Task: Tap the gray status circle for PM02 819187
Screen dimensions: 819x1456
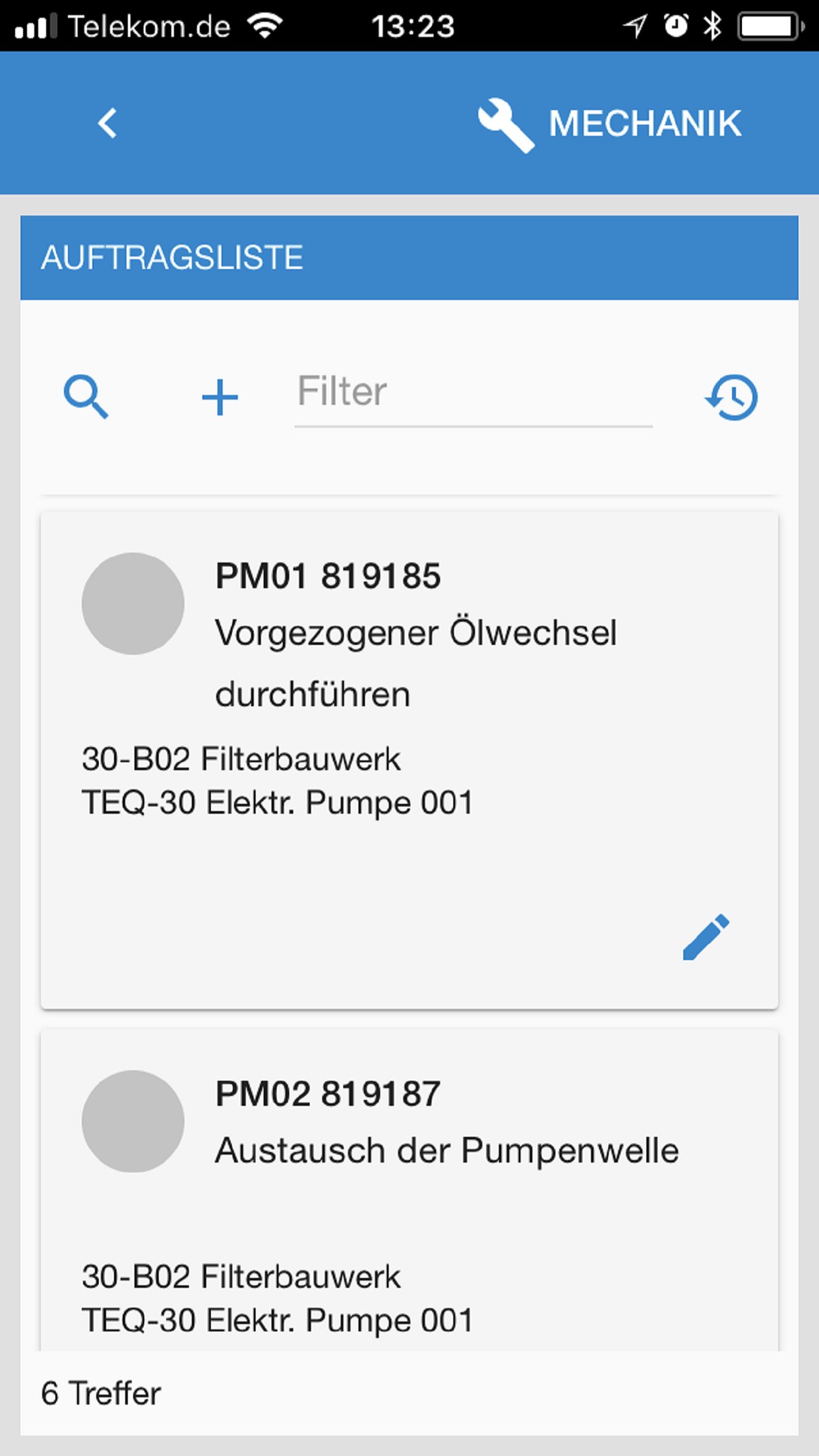Action: tap(133, 1121)
